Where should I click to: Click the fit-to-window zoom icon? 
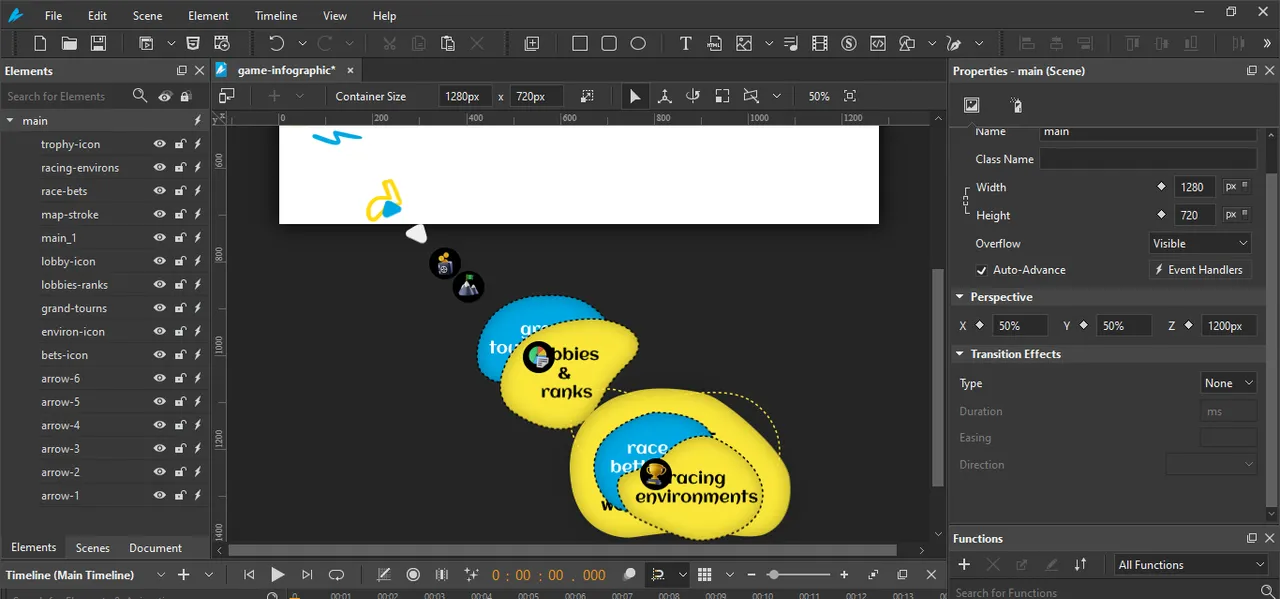[850, 96]
